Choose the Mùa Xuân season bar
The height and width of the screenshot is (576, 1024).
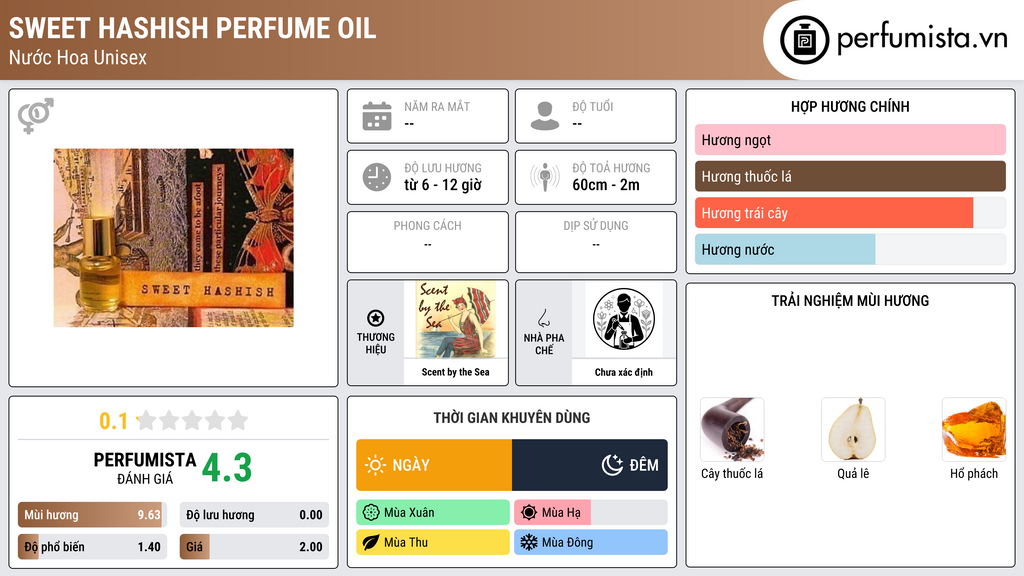click(433, 513)
